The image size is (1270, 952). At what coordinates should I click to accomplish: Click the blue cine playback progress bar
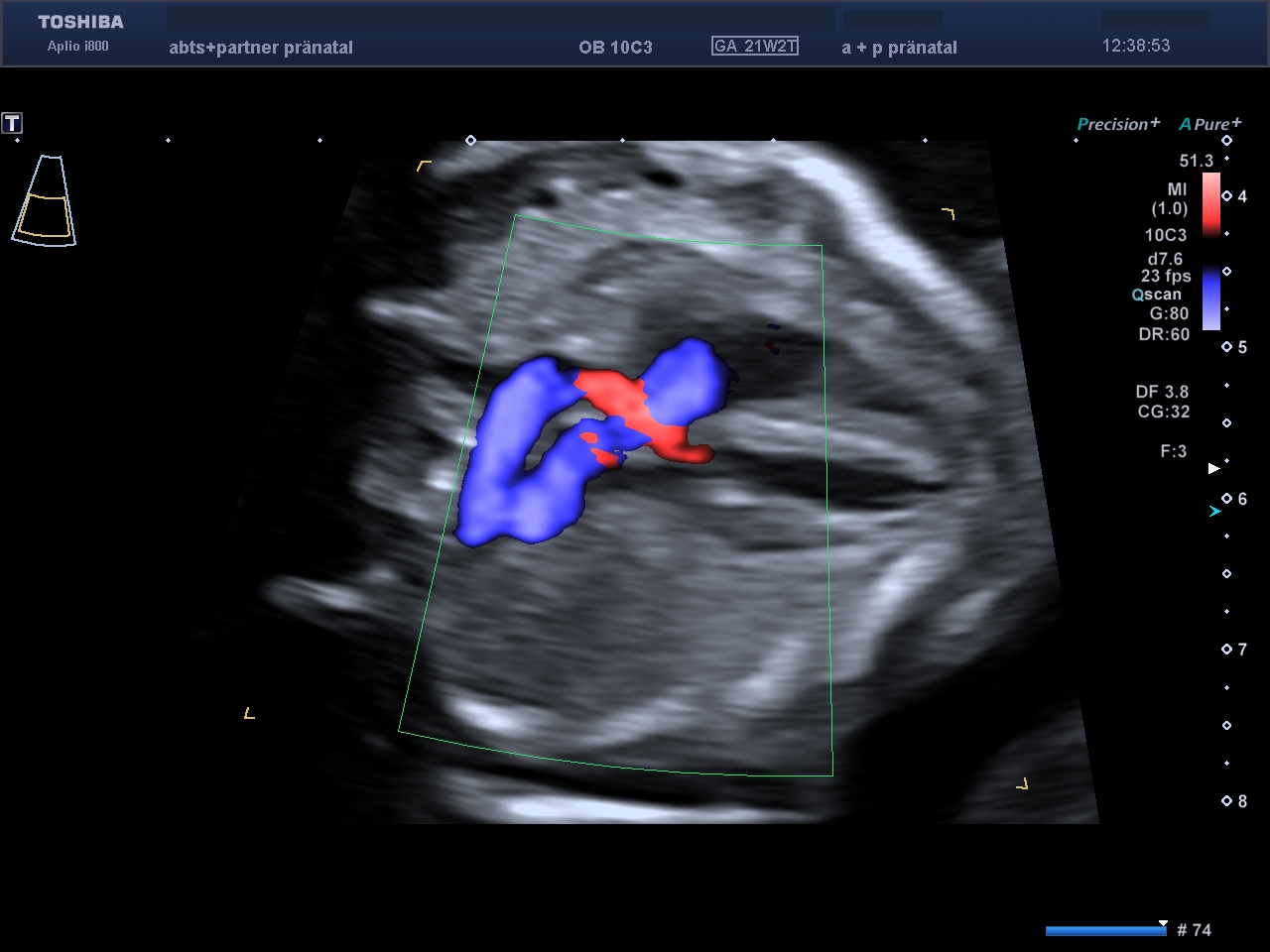pyautogui.click(x=1105, y=930)
